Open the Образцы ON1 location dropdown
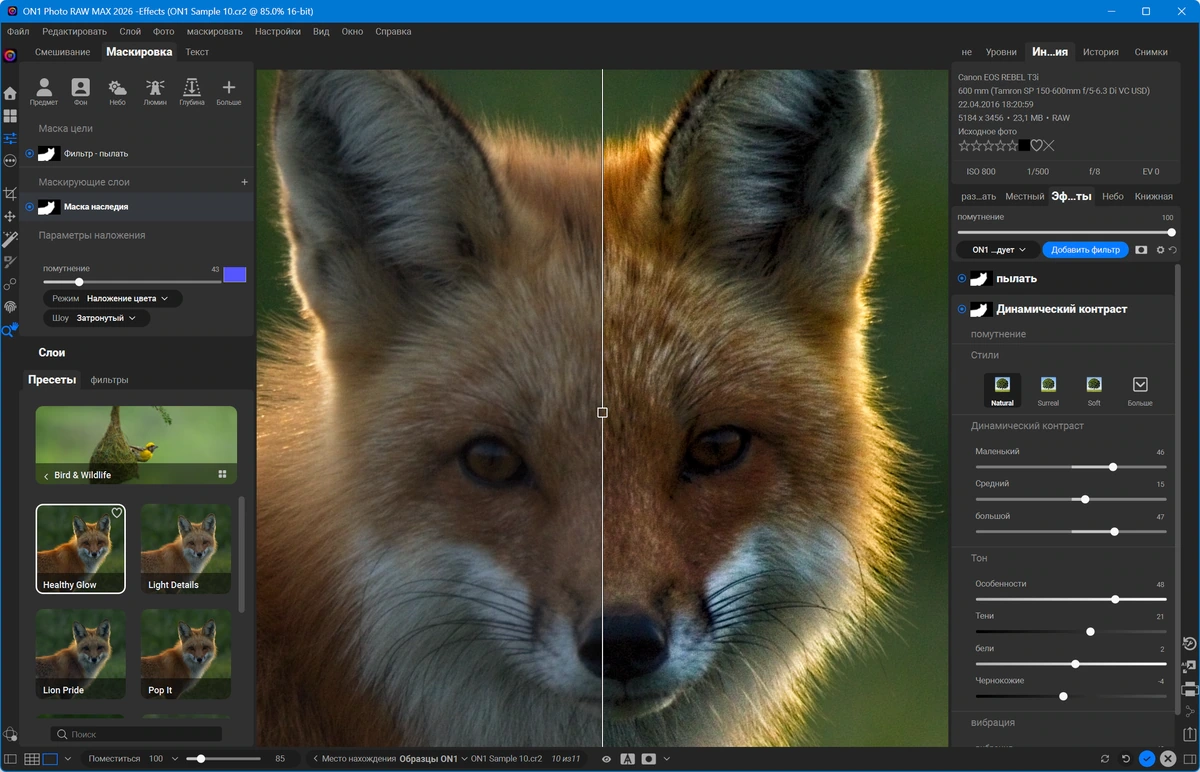The height and width of the screenshot is (772, 1200). tap(434, 759)
